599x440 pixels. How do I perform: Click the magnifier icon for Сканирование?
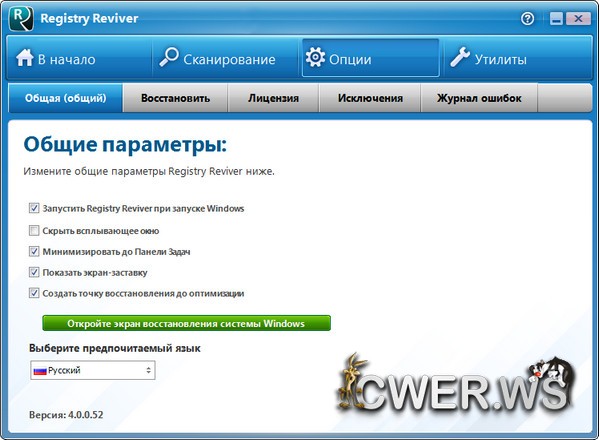(169, 57)
